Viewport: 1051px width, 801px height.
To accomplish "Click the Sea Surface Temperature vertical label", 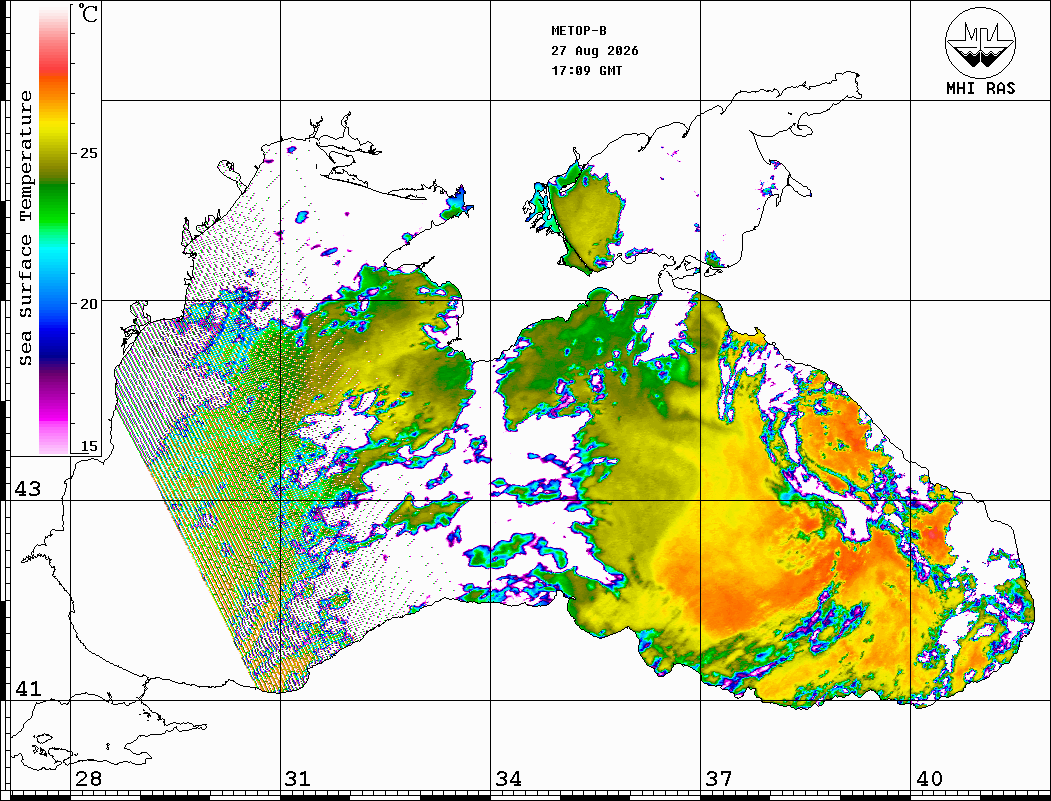I will [25, 228].
